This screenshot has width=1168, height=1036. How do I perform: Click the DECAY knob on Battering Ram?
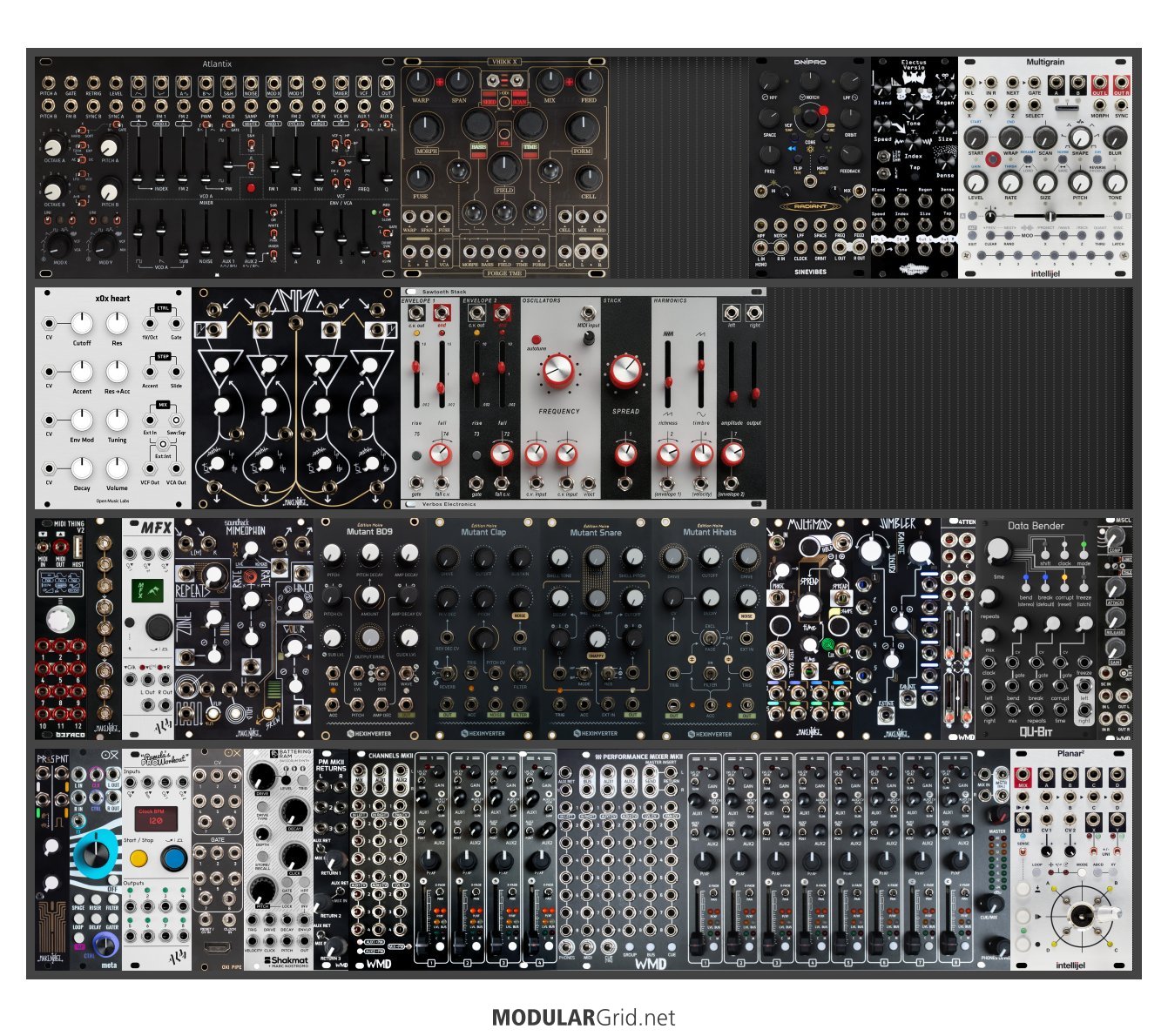point(295,811)
